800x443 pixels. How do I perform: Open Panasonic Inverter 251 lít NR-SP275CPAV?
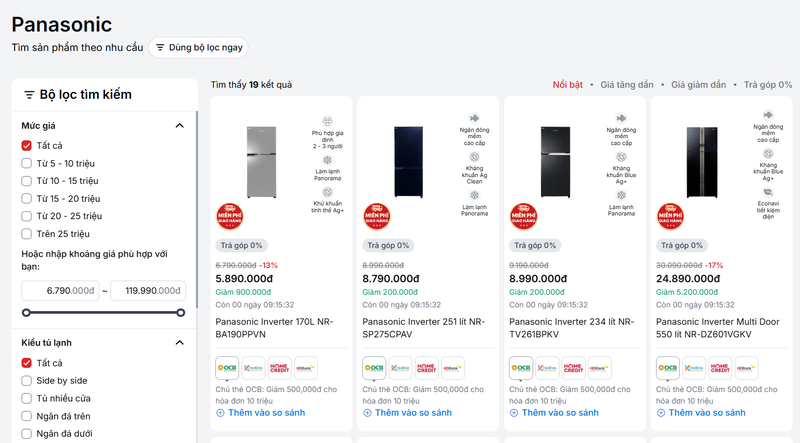click(423, 328)
